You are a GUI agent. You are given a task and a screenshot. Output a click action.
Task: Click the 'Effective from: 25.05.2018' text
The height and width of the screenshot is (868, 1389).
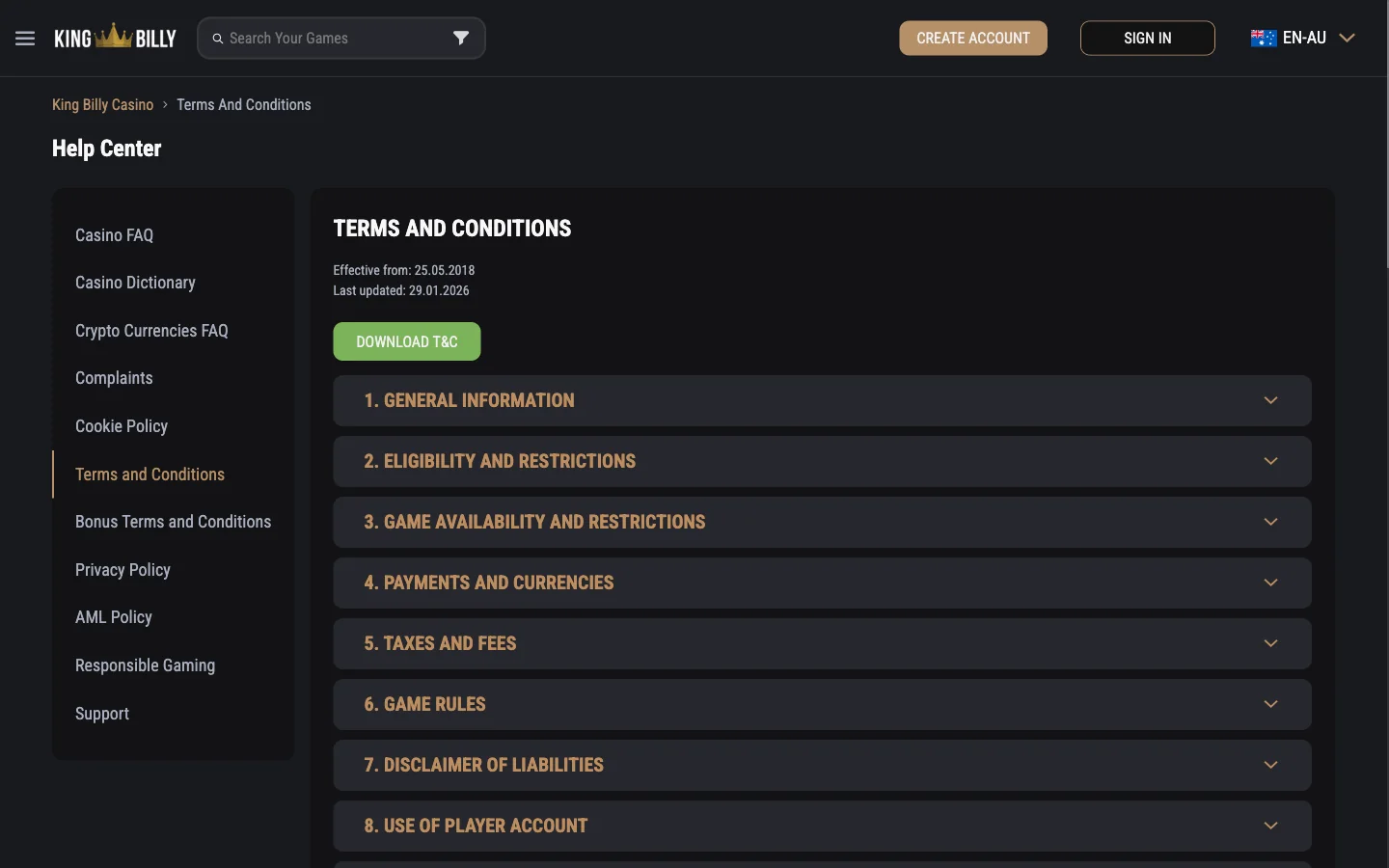pos(404,270)
